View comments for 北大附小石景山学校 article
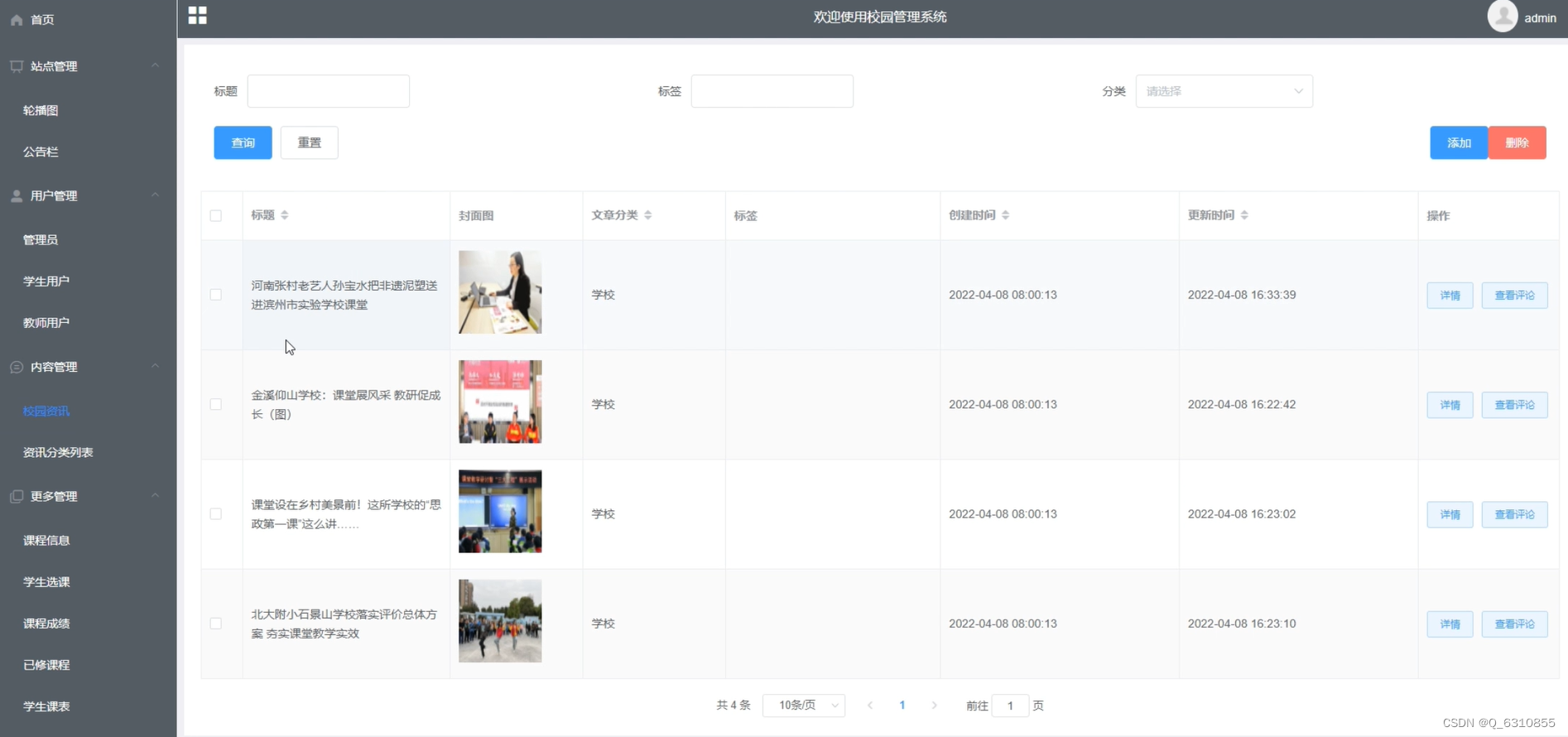This screenshot has width=1568, height=737. (1514, 624)
